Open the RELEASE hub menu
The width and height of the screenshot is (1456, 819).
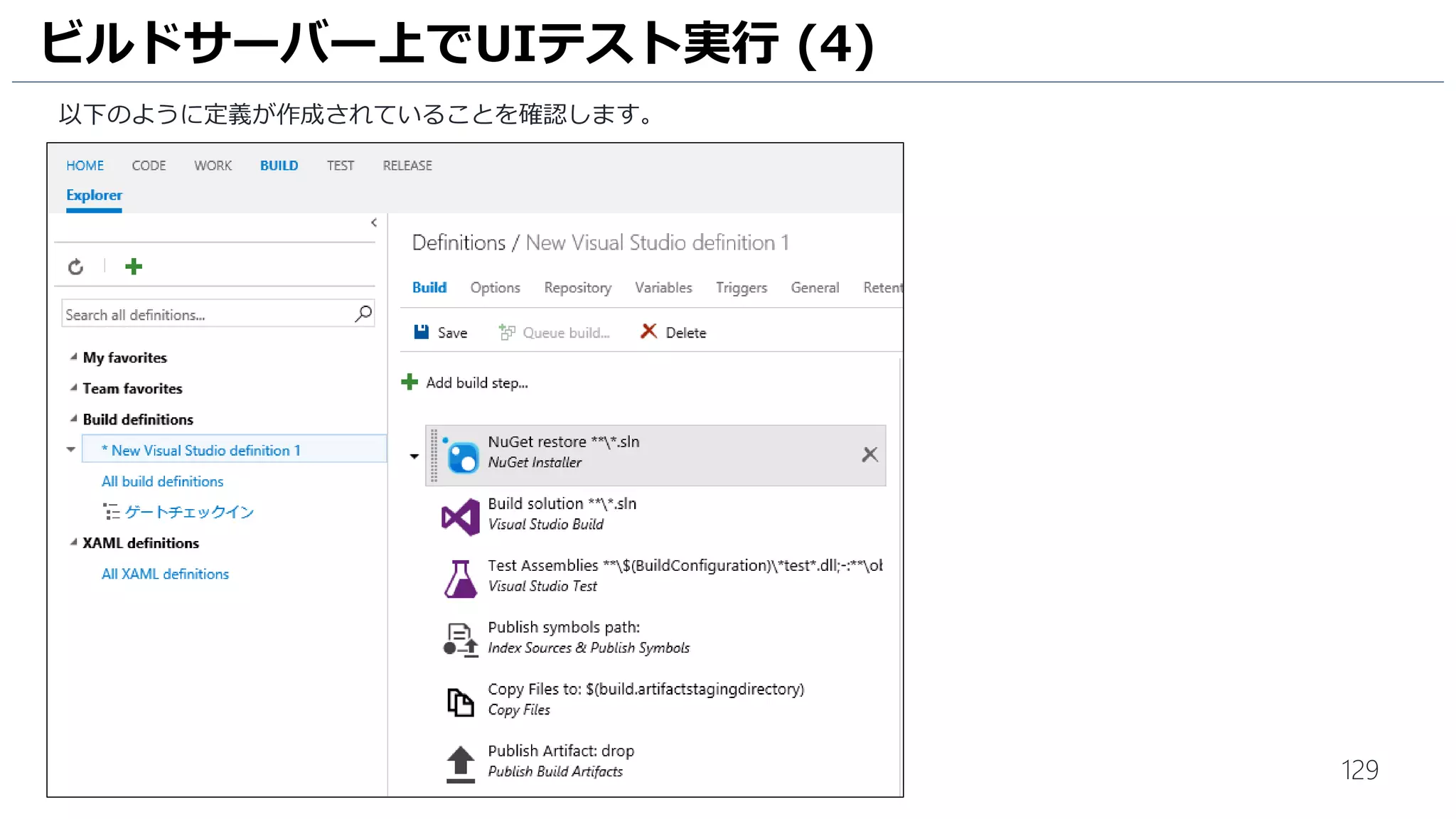(407, 166)
